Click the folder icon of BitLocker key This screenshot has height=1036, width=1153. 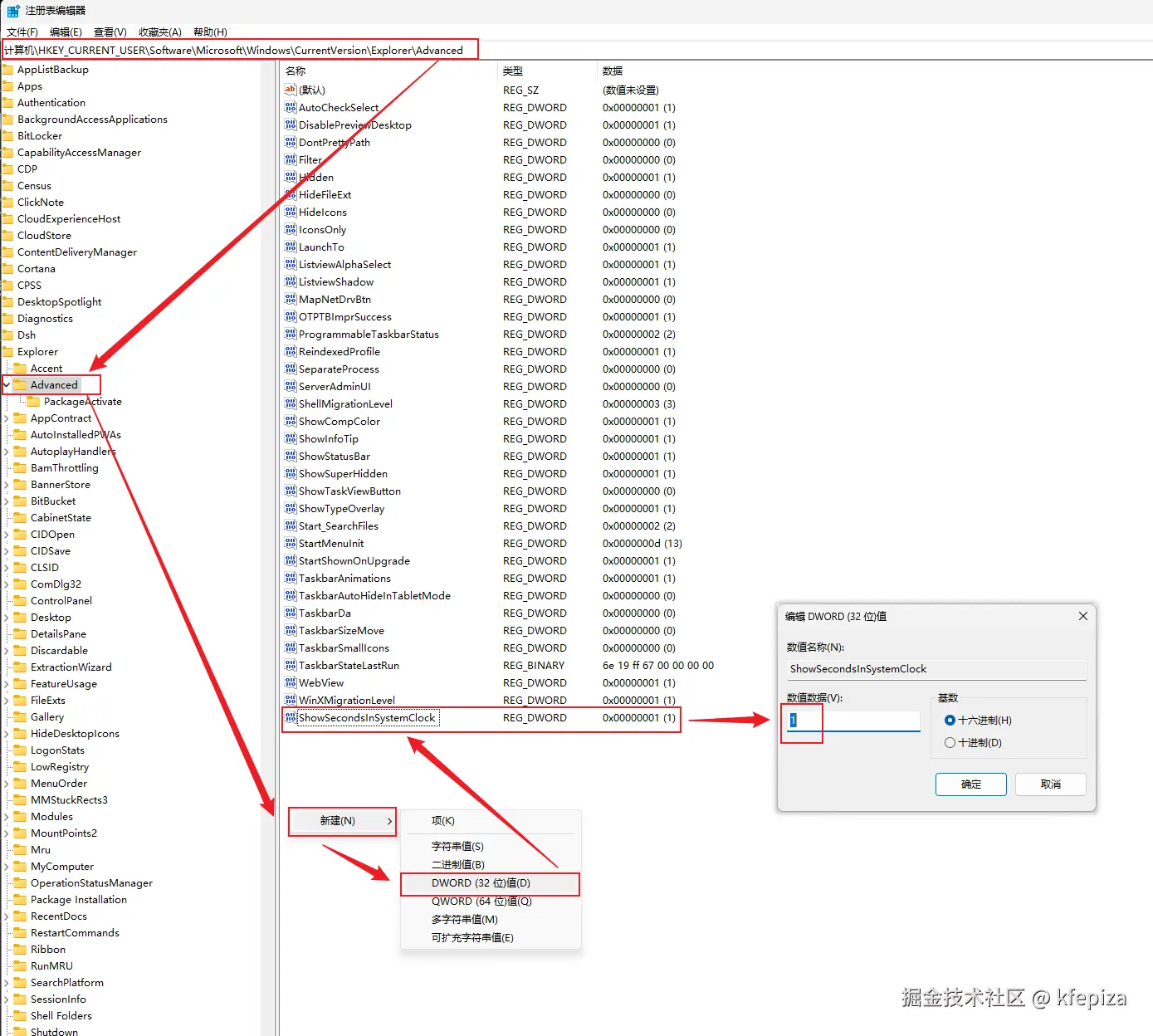tap(7, 135)
